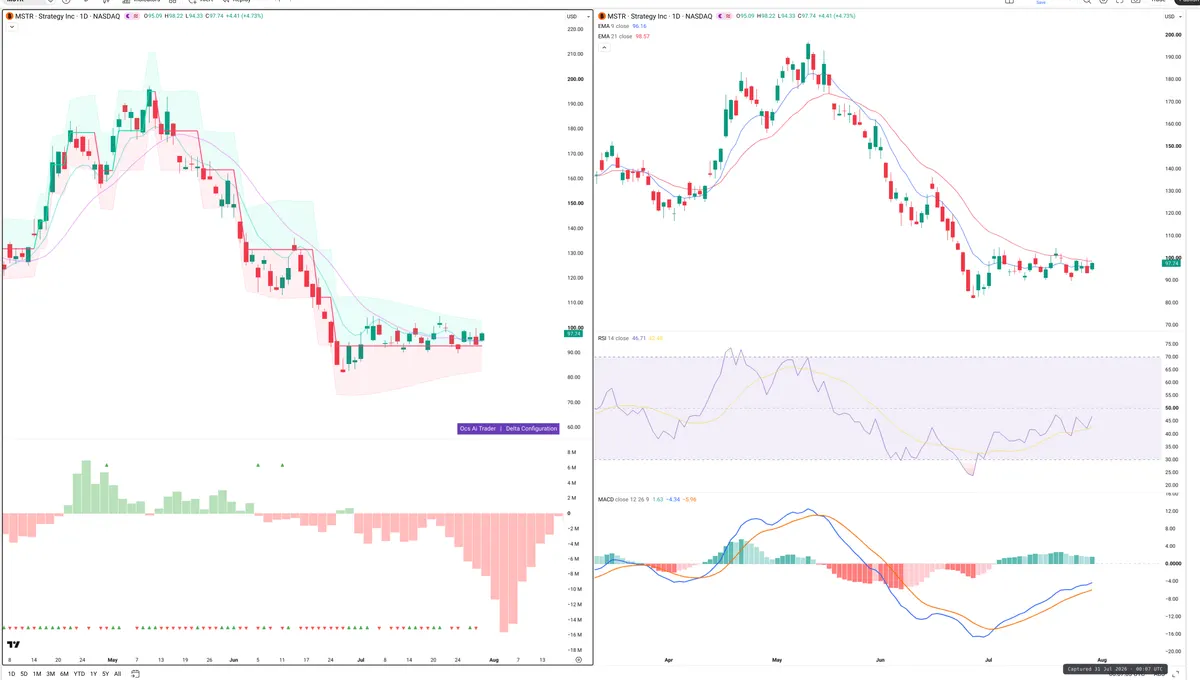The image size is (1200, 680).
Task: Open the time-axis settings gear, left chart
Action: pos(579,660)
